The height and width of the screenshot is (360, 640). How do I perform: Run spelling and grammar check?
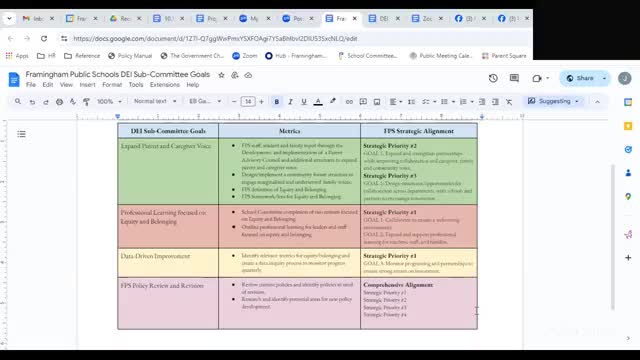(73, 102)
